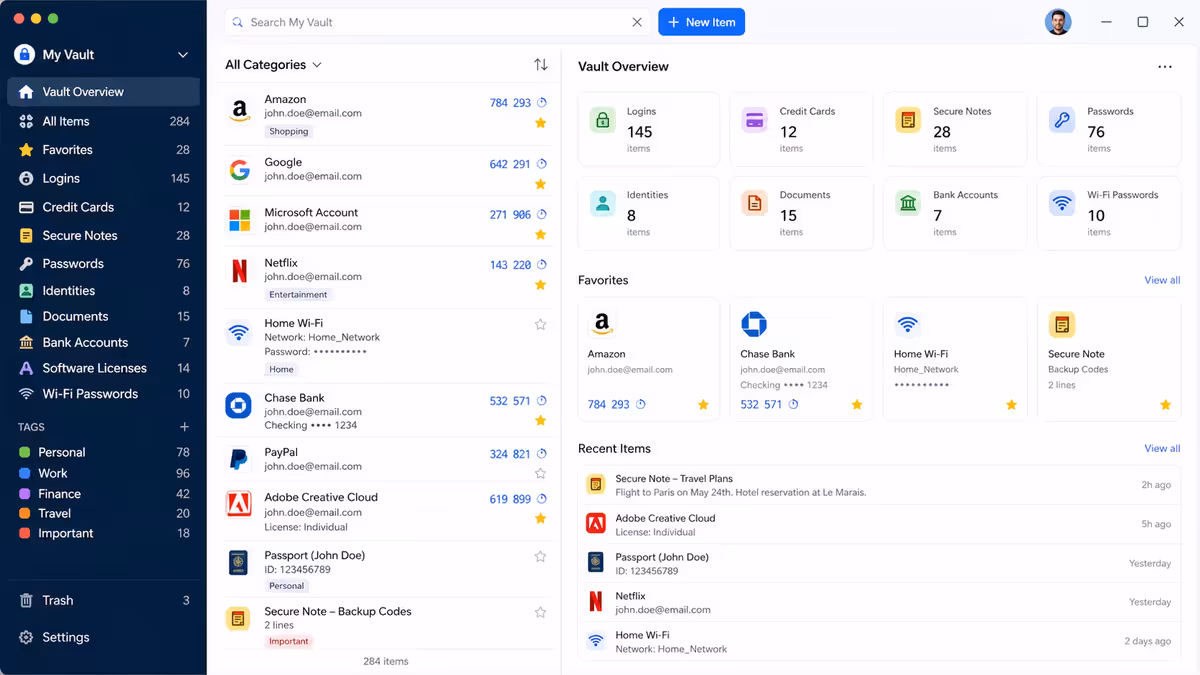Filter by the green Personal tag
Screen dimensions: 1200x675
(104, 452)
